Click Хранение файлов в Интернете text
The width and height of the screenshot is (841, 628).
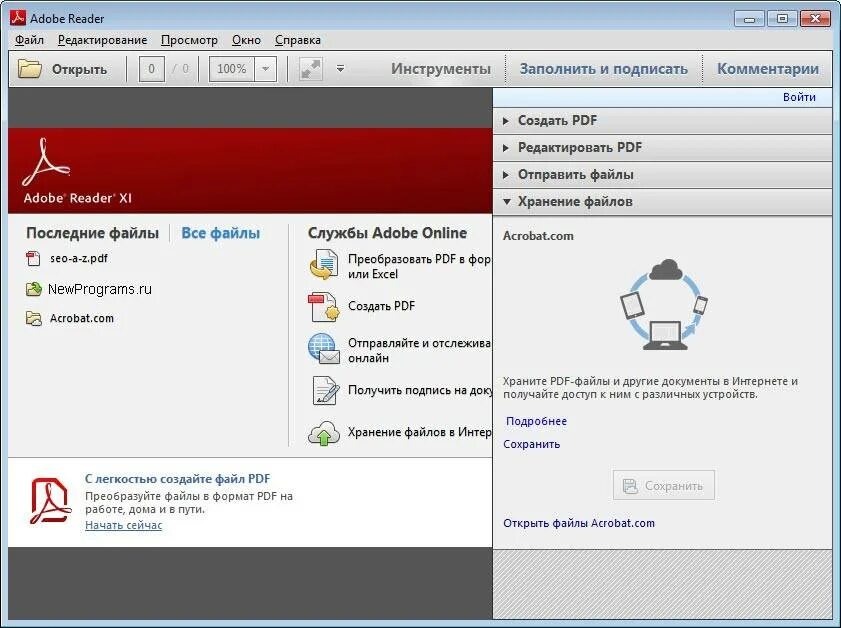point(419,432)
